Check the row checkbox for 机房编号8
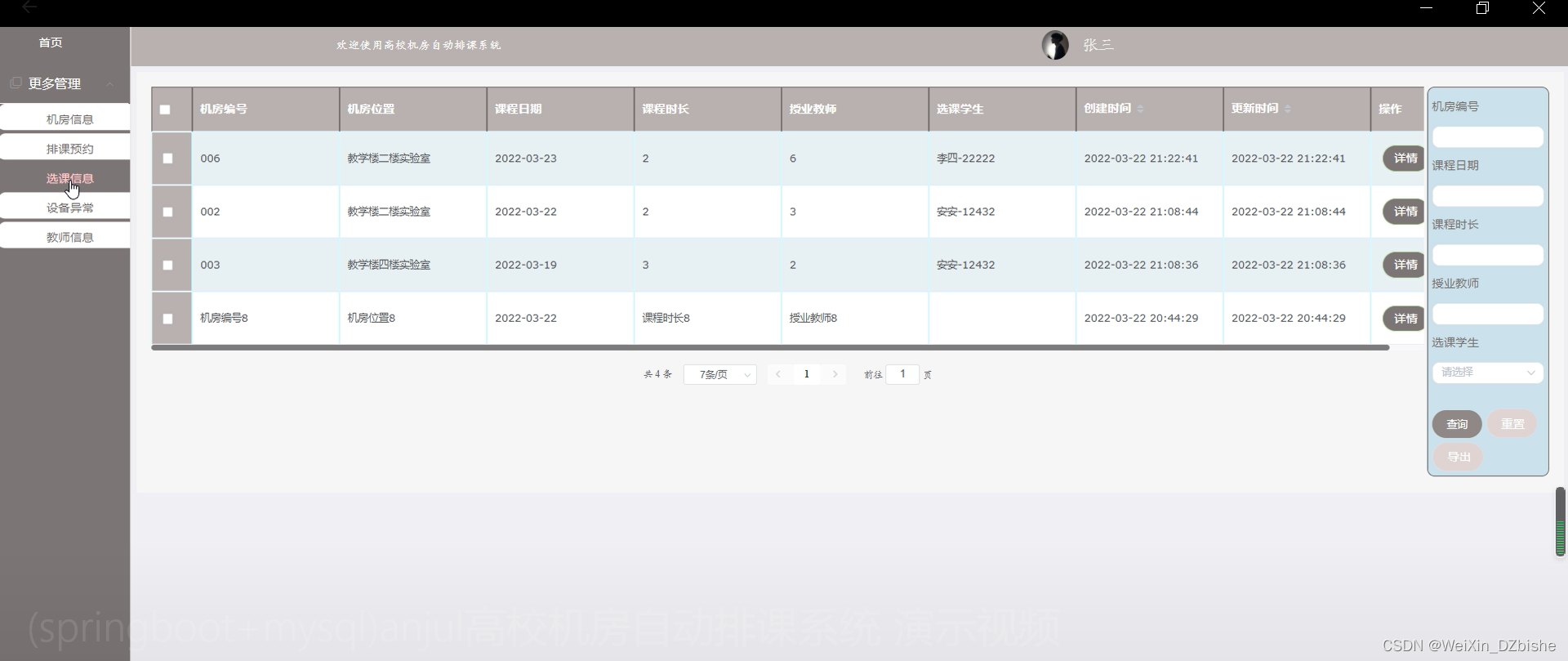This screenshot has height=661, width=1568. click(167, 319)
